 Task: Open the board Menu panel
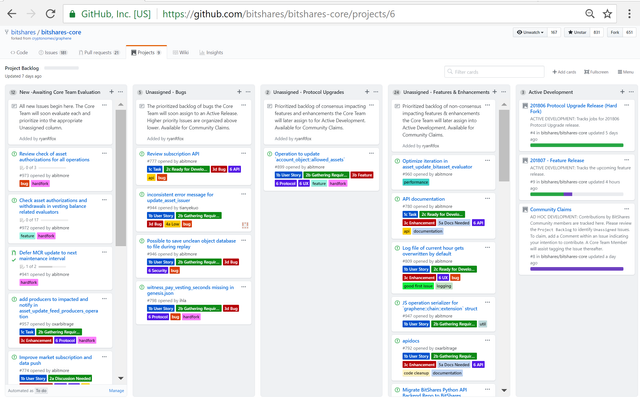coord(626,72)
